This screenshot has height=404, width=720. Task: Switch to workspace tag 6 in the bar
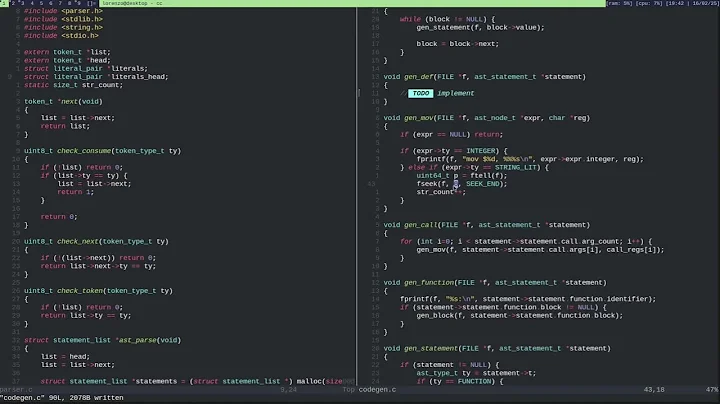(51, 3)
